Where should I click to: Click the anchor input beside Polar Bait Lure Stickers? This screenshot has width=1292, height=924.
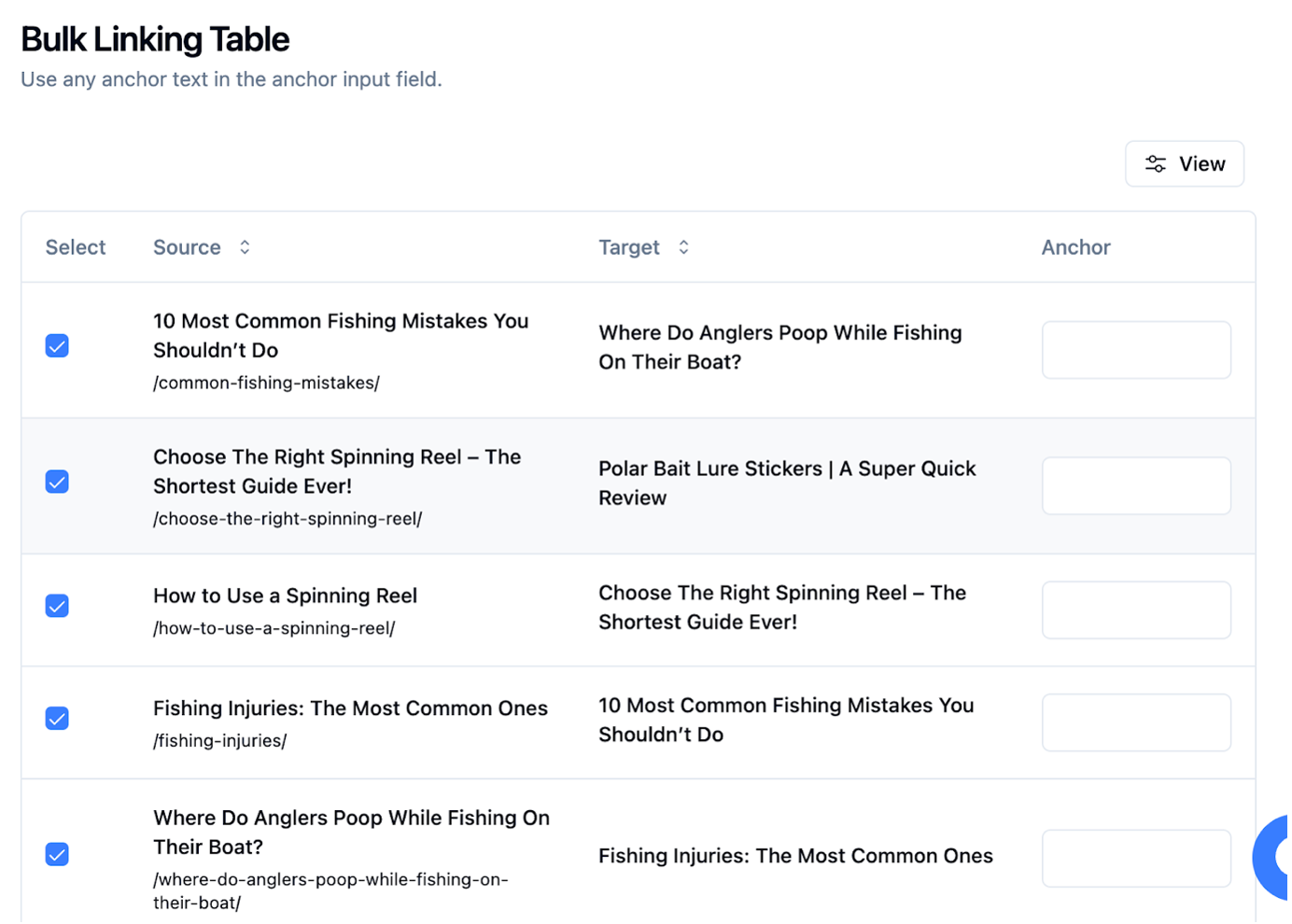(x=1136, y=485)
